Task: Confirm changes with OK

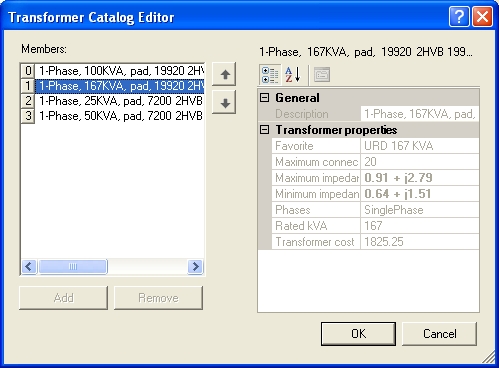Action: point(358,334)
